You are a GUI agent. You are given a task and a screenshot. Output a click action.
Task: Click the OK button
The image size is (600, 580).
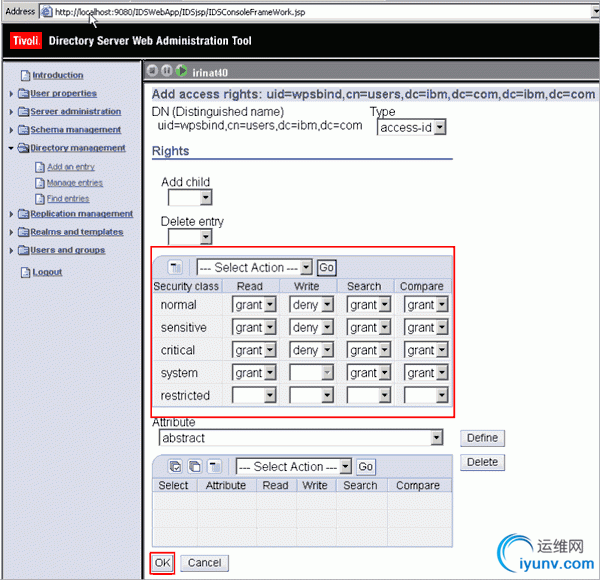(162, 563)
